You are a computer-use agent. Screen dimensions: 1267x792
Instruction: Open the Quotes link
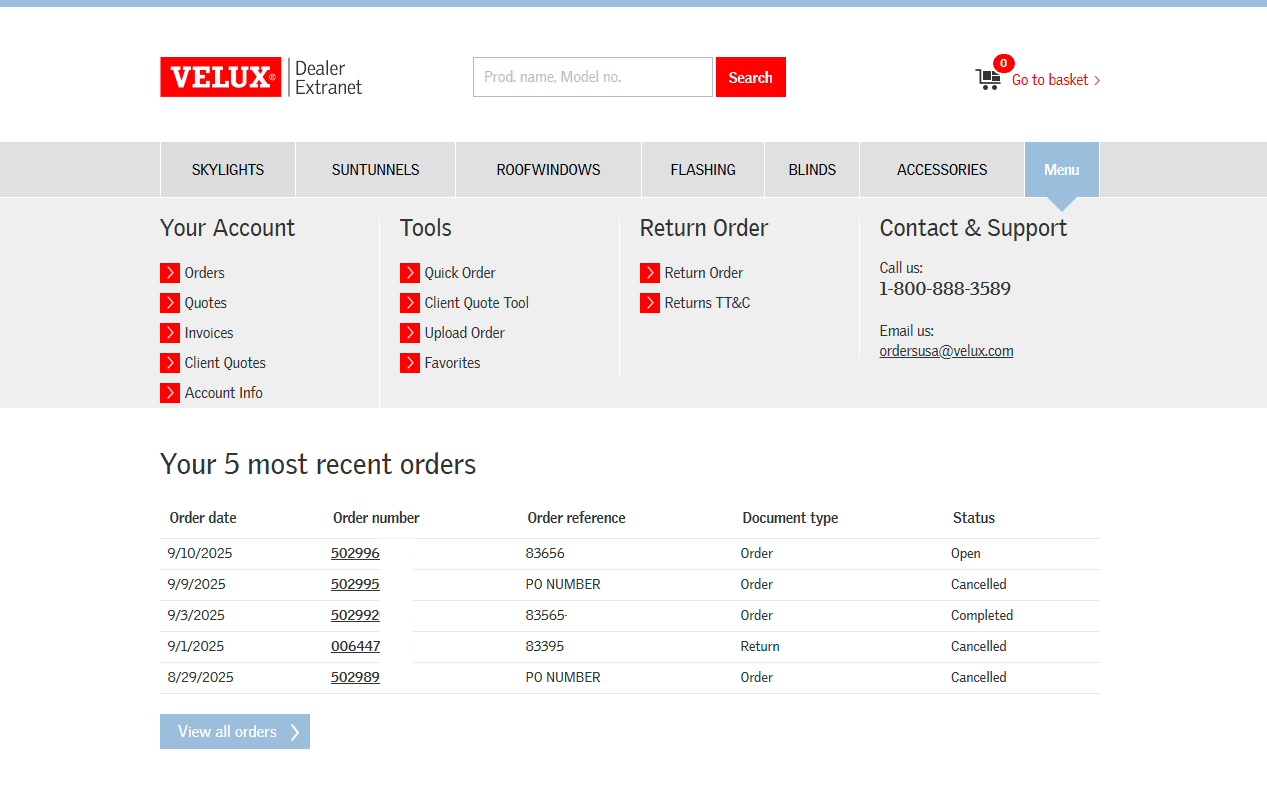tap(206, 303)
